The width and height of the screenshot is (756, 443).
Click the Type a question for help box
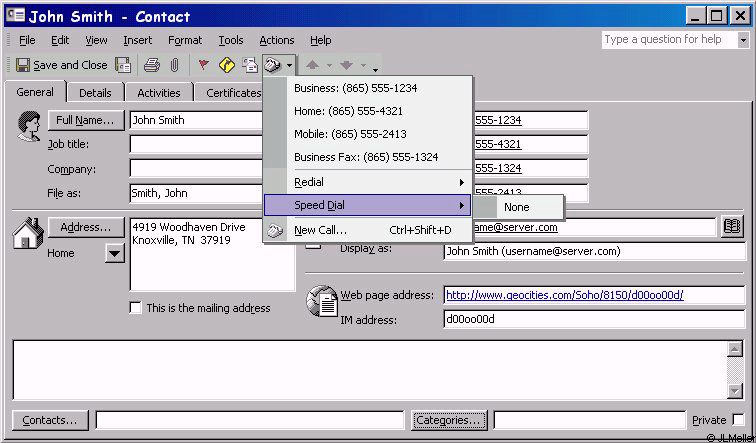tap(669, 40)
